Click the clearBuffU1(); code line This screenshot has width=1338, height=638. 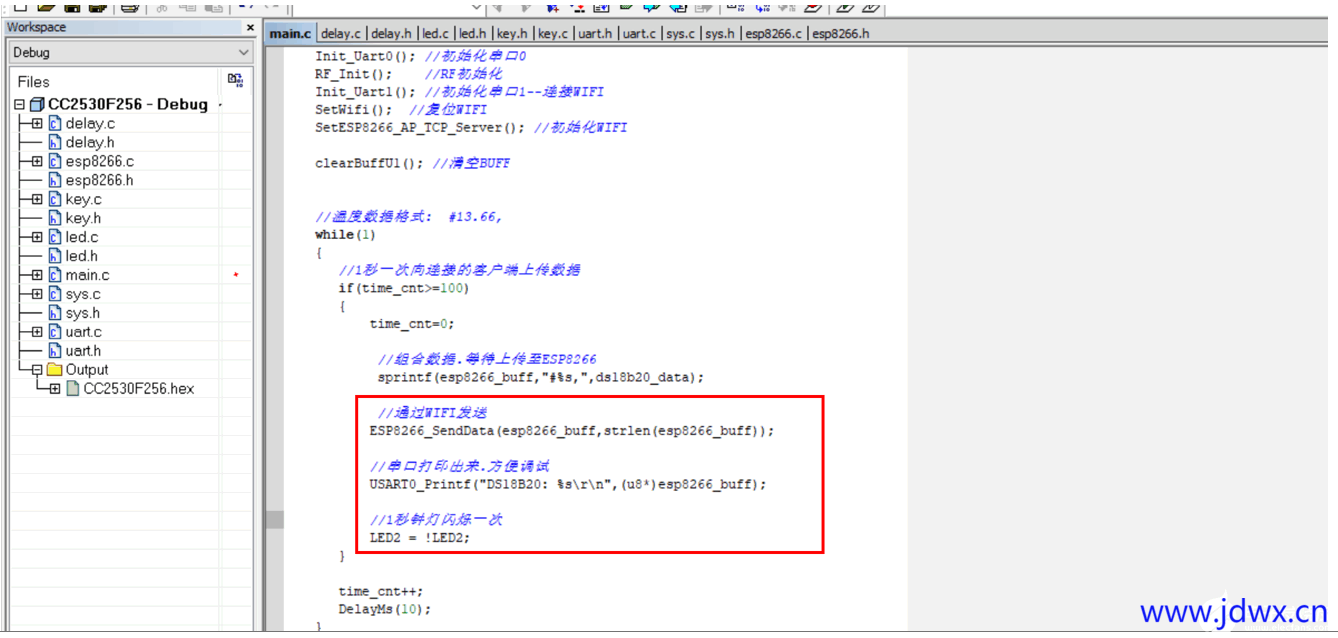[370, 163]
